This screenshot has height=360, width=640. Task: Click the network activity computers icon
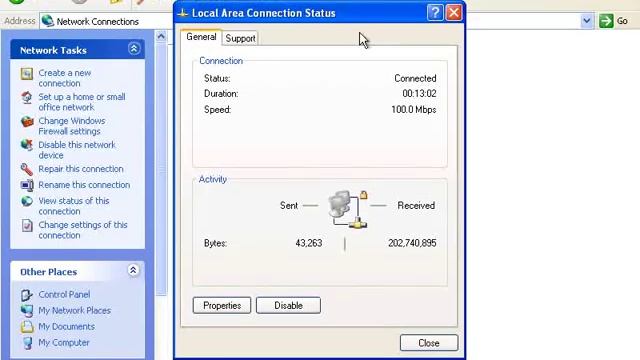348,209
